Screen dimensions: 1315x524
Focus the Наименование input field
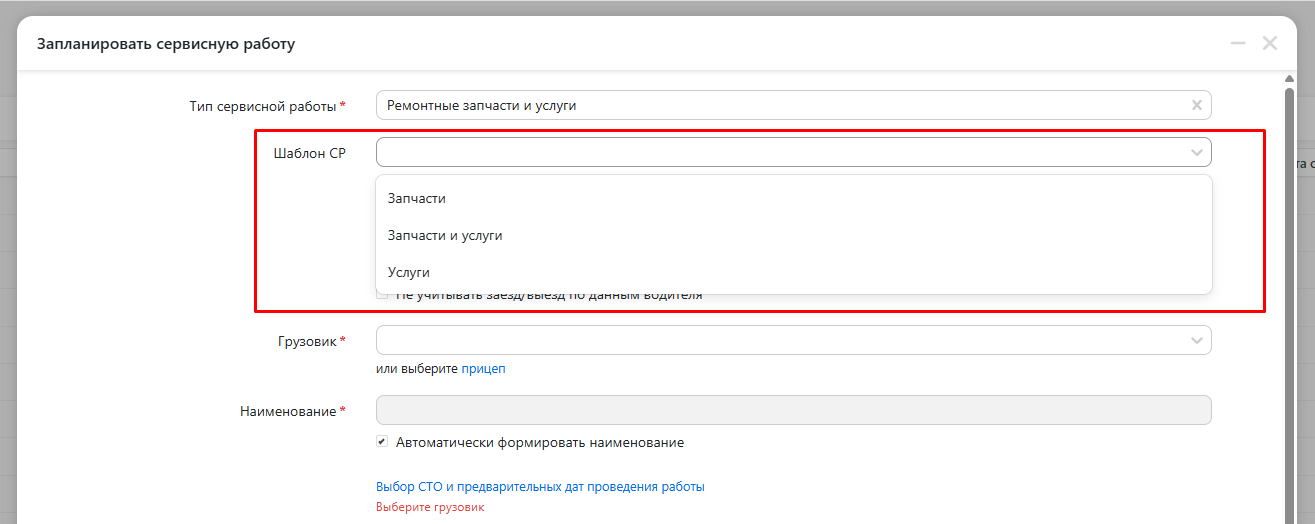(794, 410)
